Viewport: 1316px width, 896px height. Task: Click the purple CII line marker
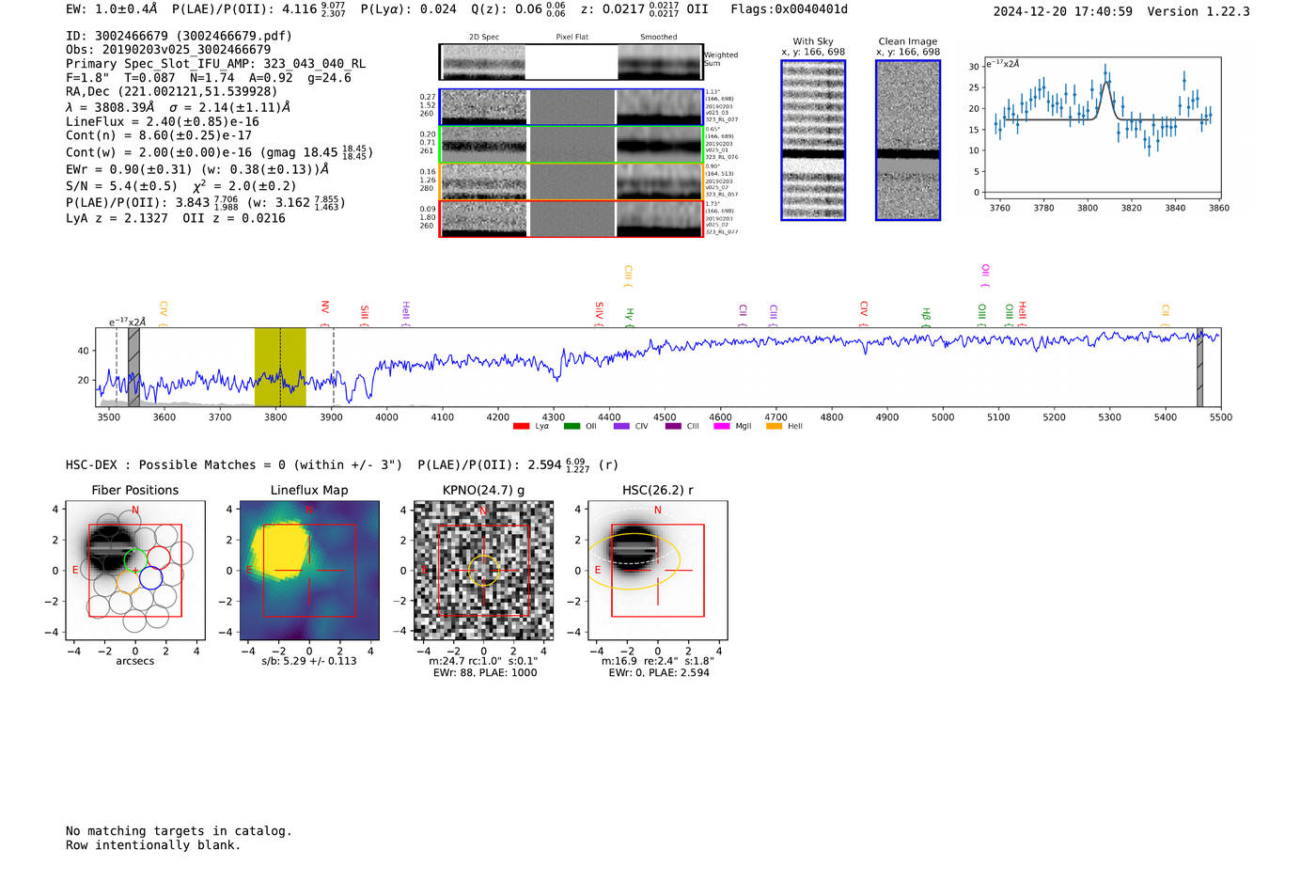point(743,314)
